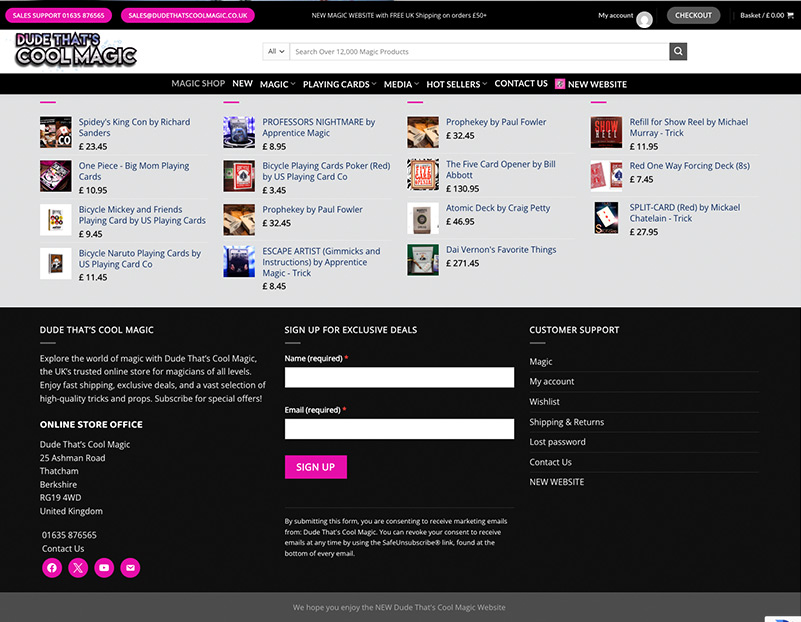The height and width of the screenshot is (622, 801).
Task: Click the email envelope social icon
Action: 130,567
